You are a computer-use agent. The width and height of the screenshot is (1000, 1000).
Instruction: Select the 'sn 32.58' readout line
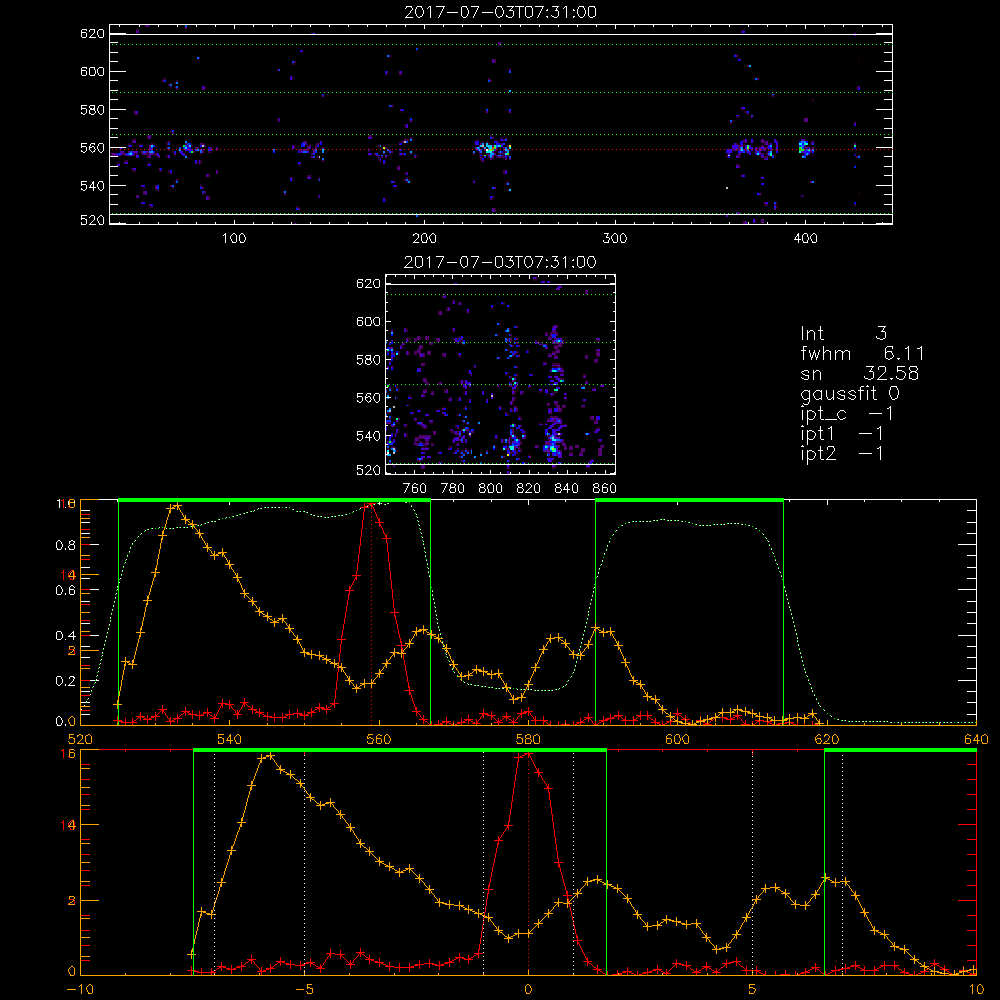coord(859,374)
